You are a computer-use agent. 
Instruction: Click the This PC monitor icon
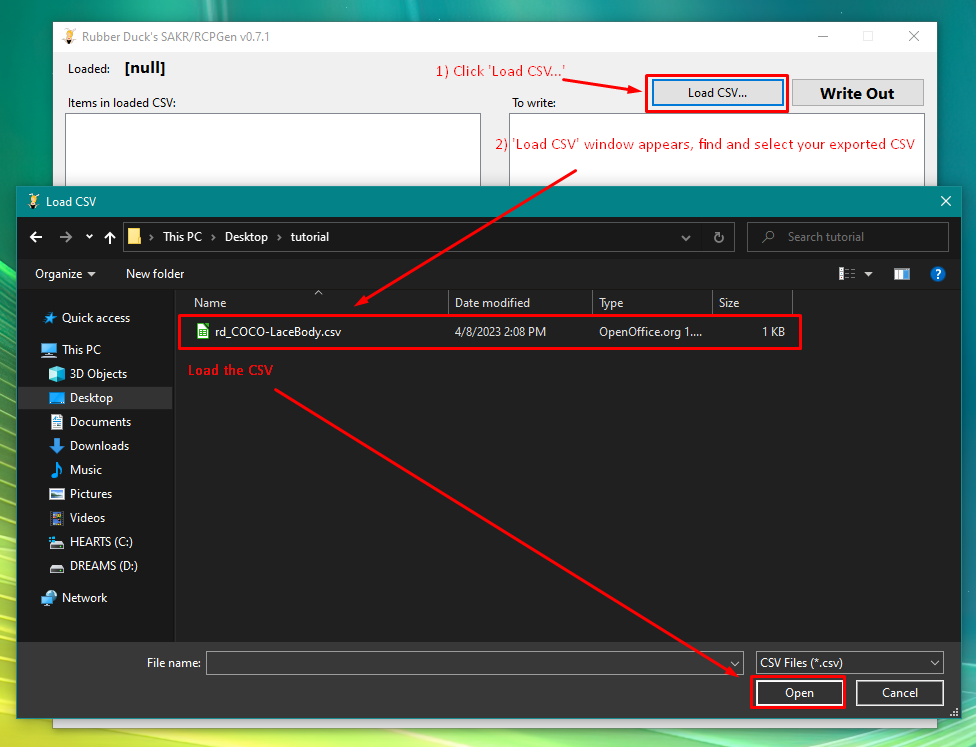[x=49, y=350]
